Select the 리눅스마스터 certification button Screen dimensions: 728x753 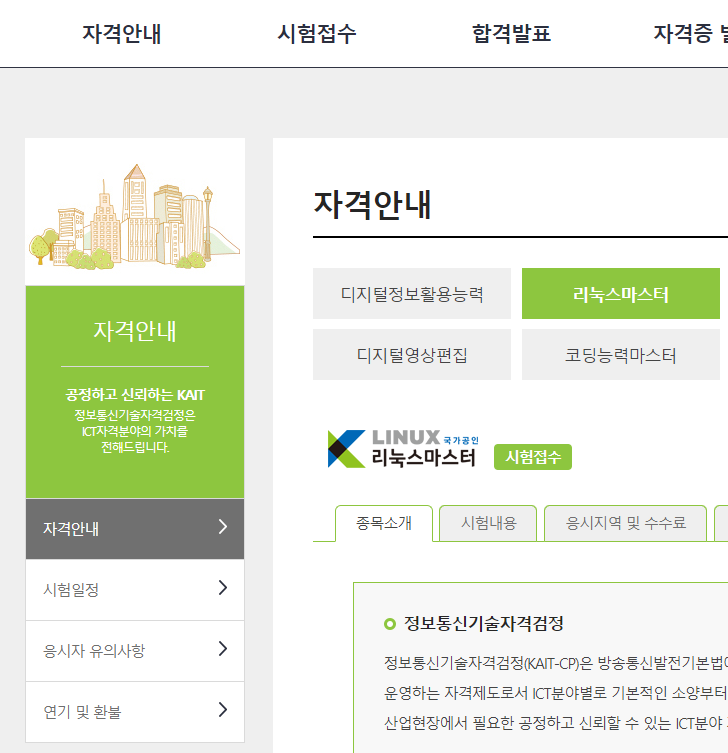point(620,293)
